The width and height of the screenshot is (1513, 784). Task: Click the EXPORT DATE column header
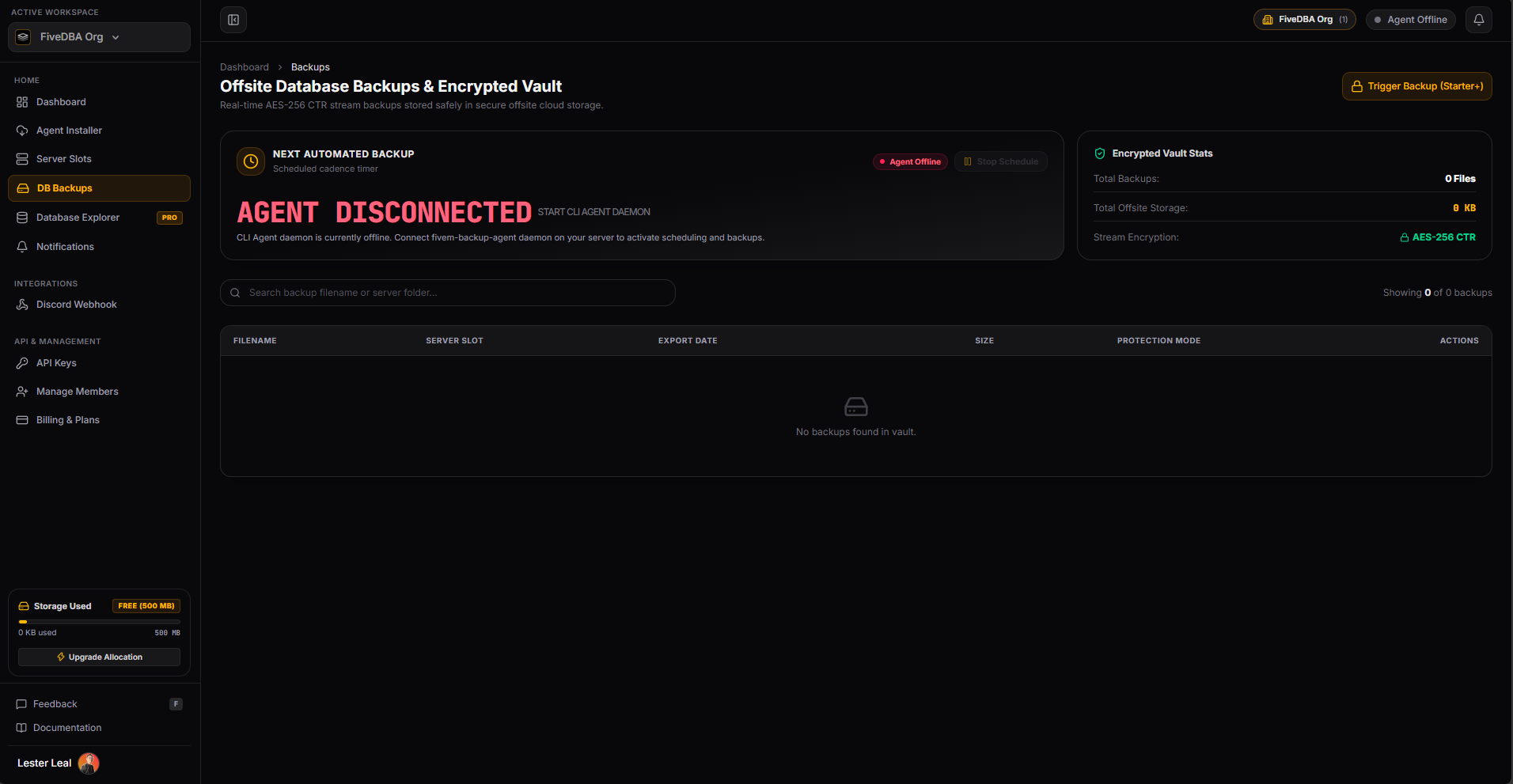pyautogui.click(x=688, y=341)
